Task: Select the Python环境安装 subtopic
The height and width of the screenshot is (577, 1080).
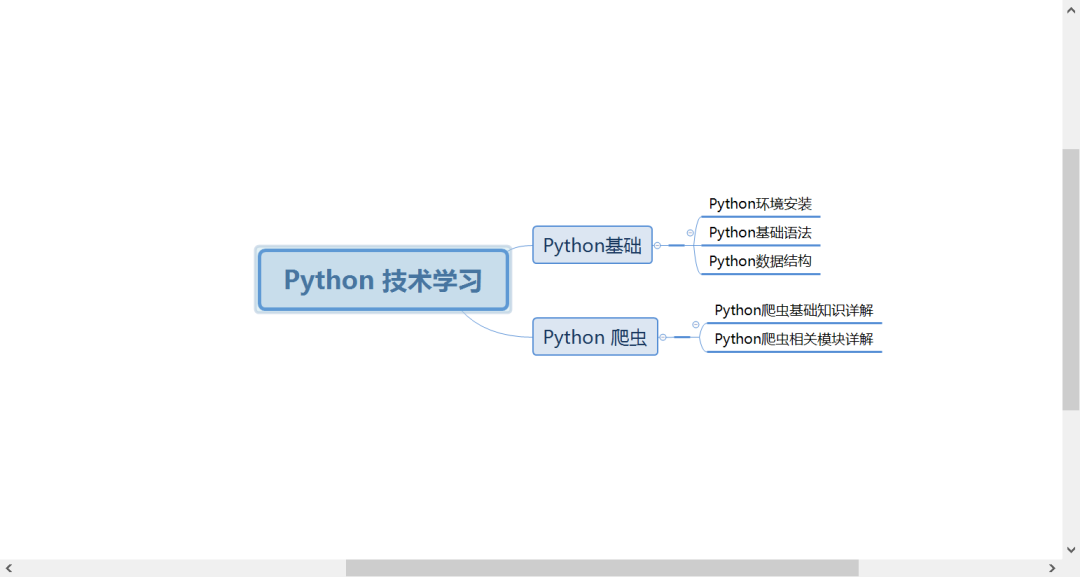Action: 760,203
